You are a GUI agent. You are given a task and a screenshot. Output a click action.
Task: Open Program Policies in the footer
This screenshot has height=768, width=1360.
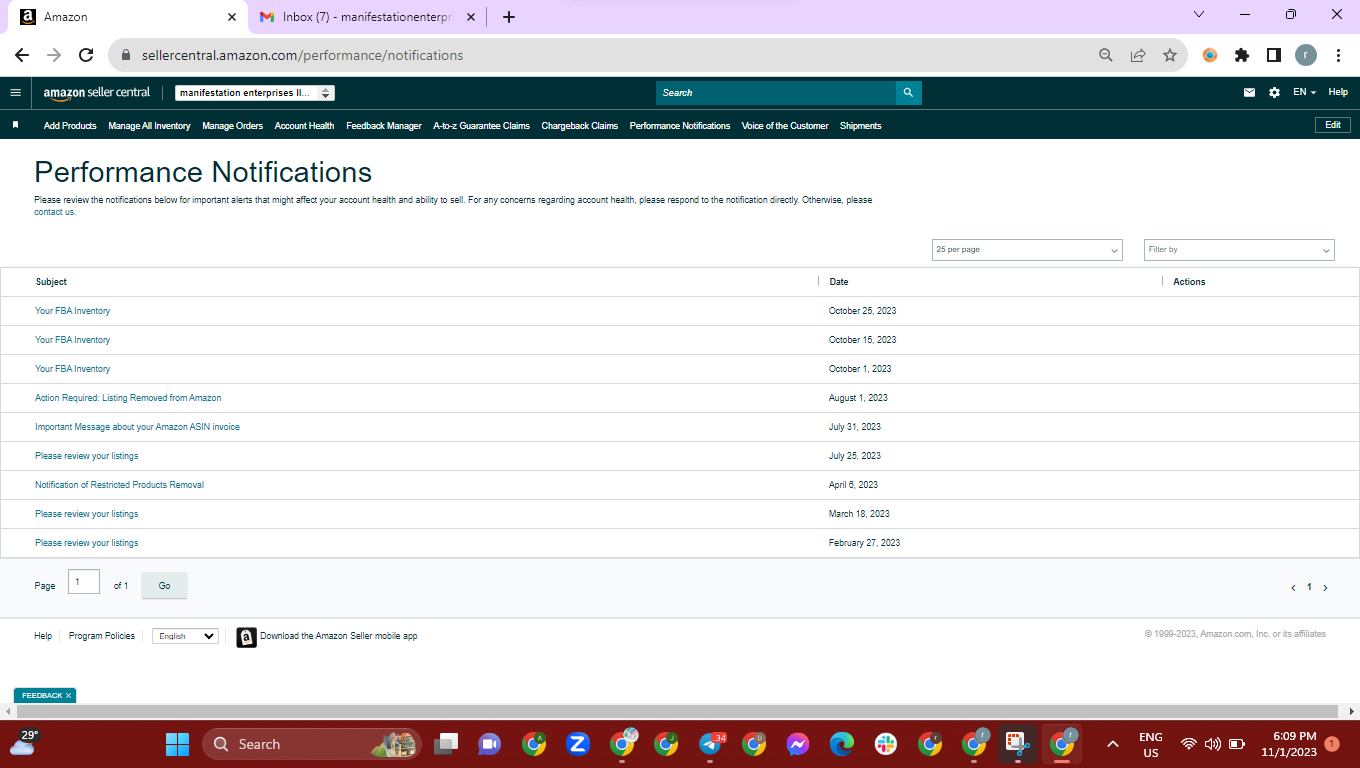tap(102, 636)
